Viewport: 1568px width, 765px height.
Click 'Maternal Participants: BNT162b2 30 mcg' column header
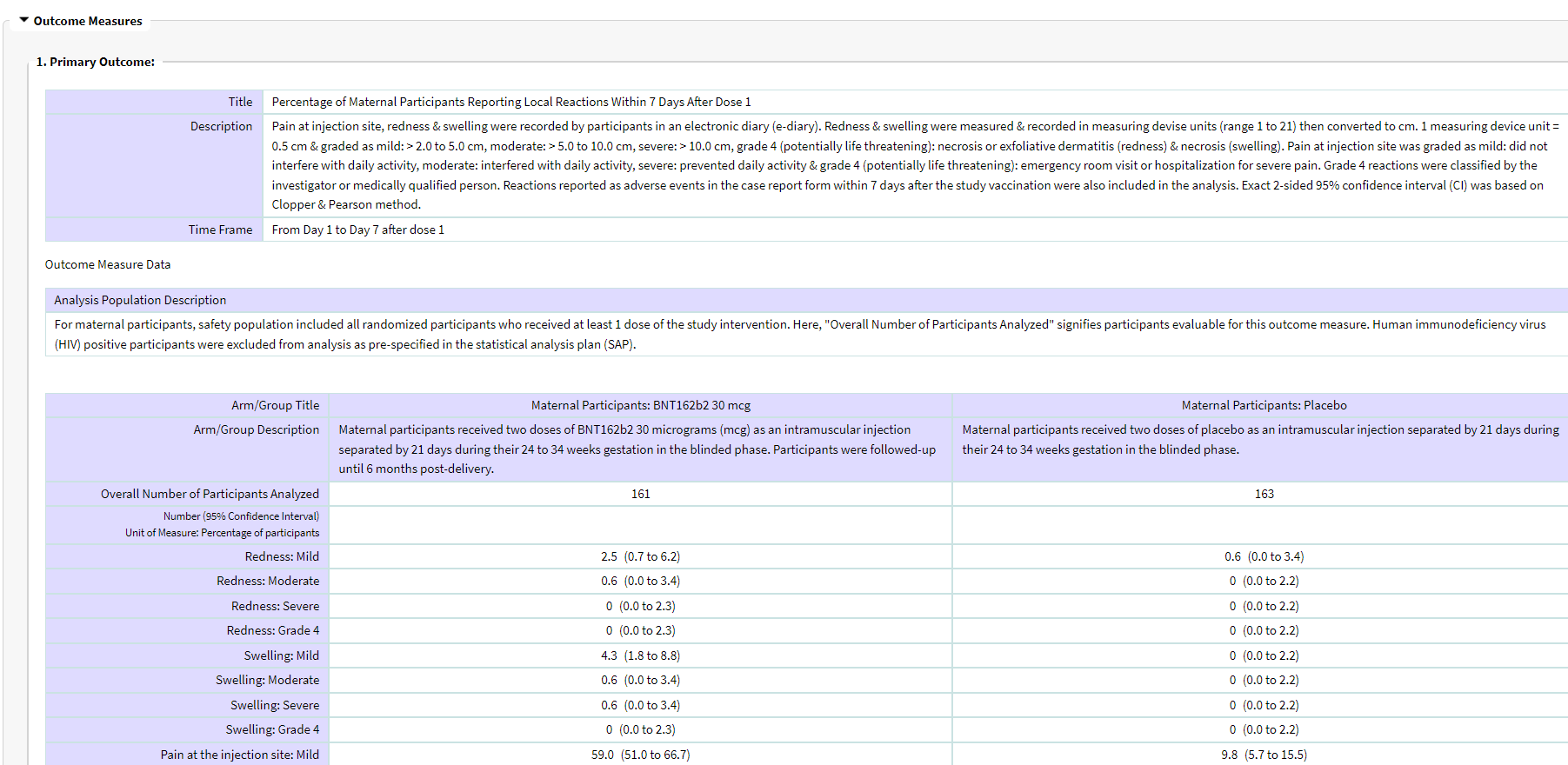[x=641, y=405]
